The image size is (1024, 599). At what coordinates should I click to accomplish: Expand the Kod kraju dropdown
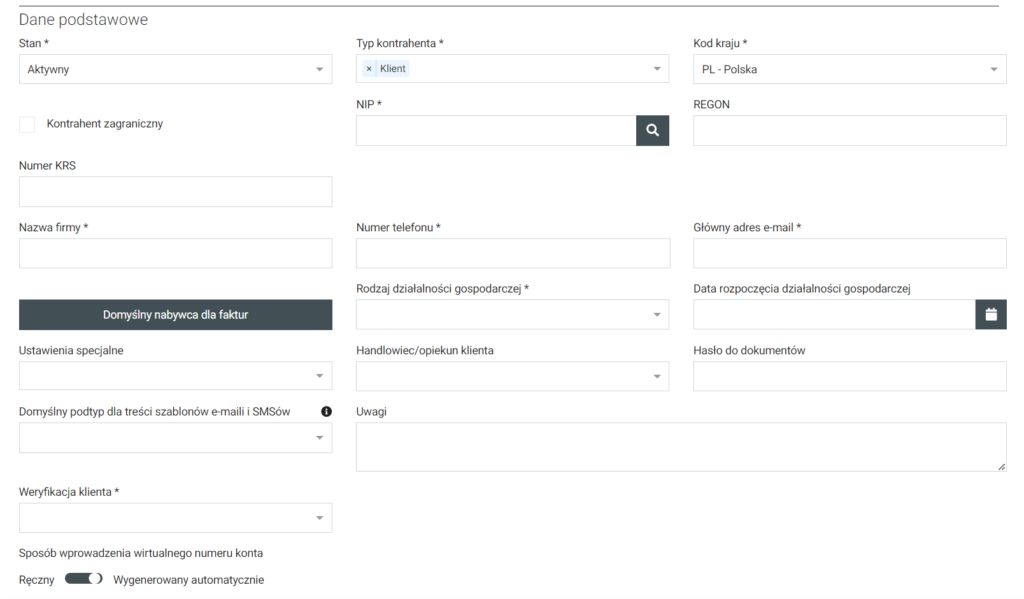click(849, 69)
